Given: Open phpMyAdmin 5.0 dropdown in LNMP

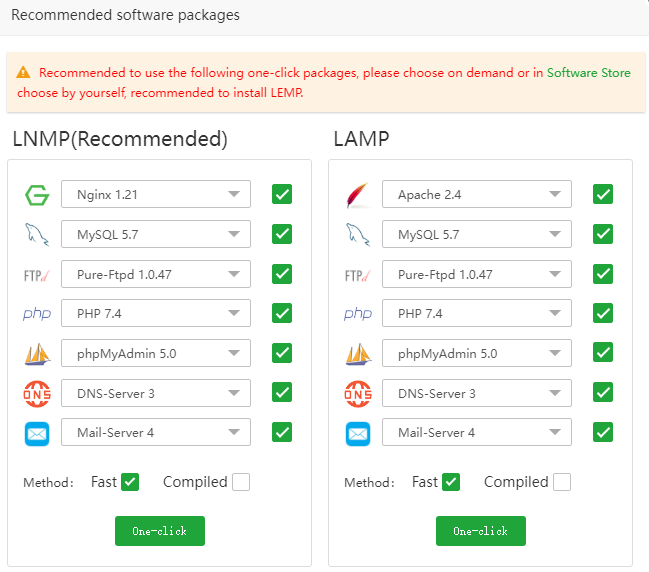Looking at the screenshot, I should coord(156,353).
